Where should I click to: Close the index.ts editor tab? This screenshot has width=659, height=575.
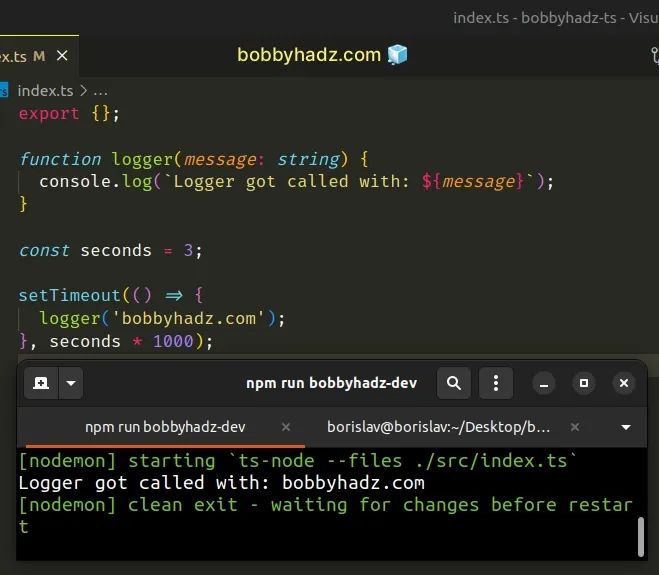click(x=62, y=55)
